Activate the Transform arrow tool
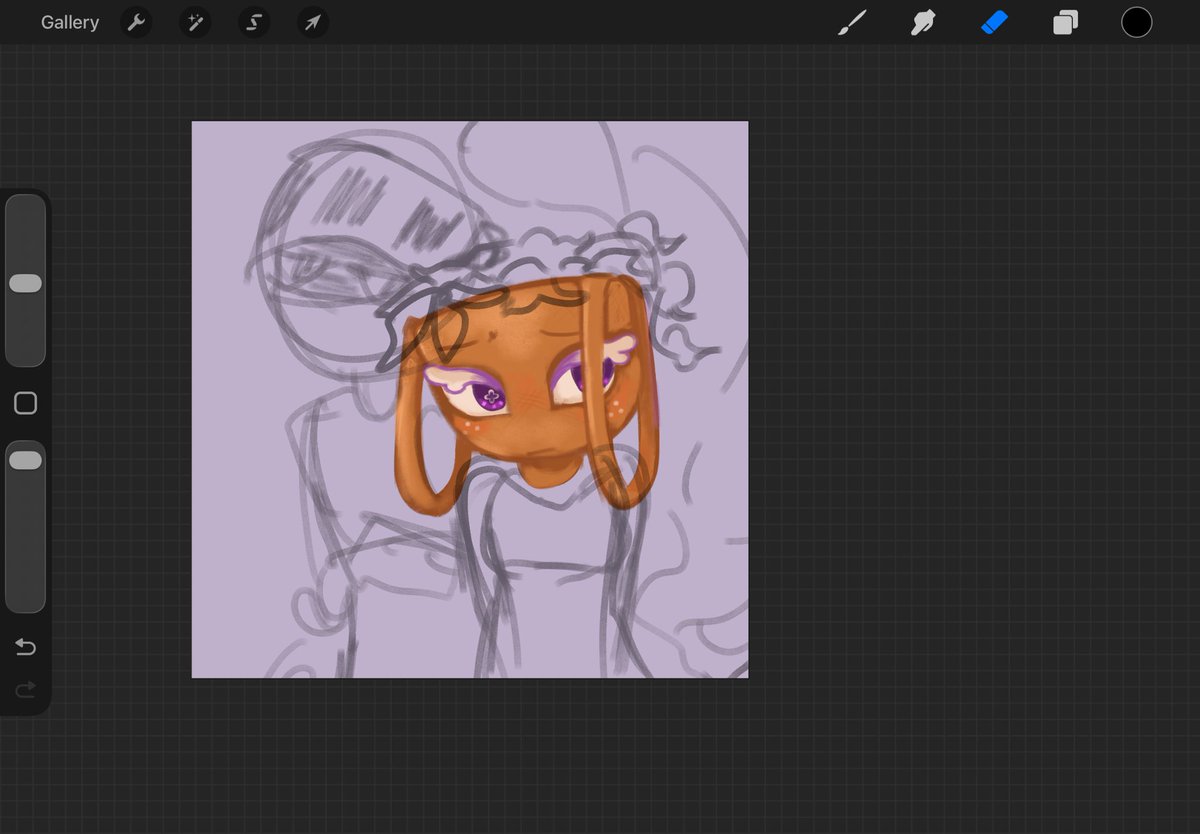 [313, 22]
